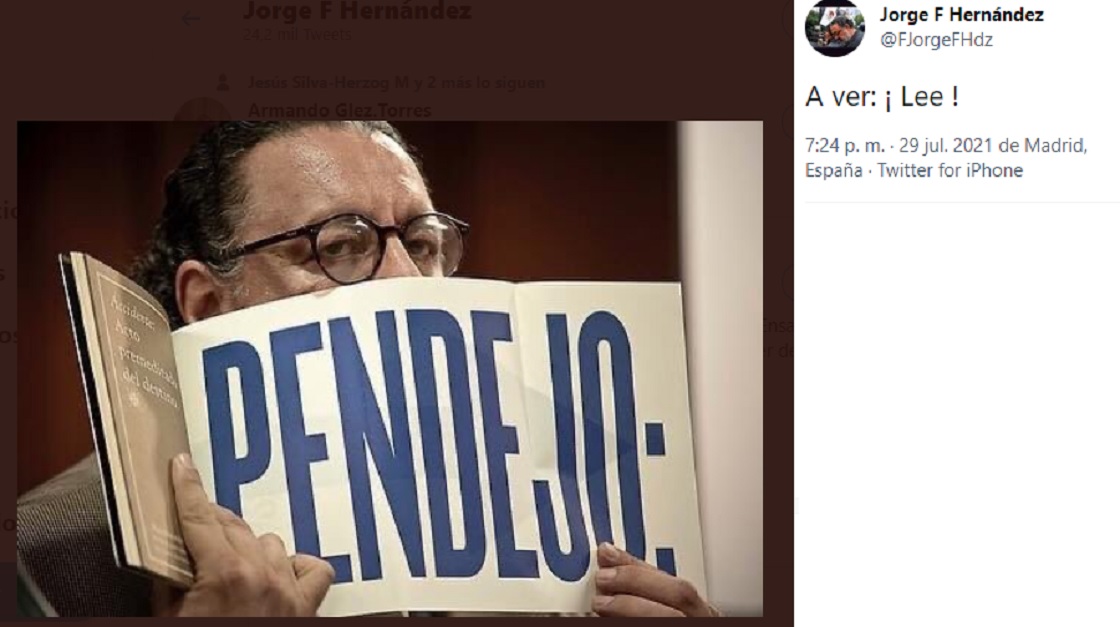Click the tweet text 'A ver: ¡ Lee !'
The image size is (1120, 627).
coord(881,96)
